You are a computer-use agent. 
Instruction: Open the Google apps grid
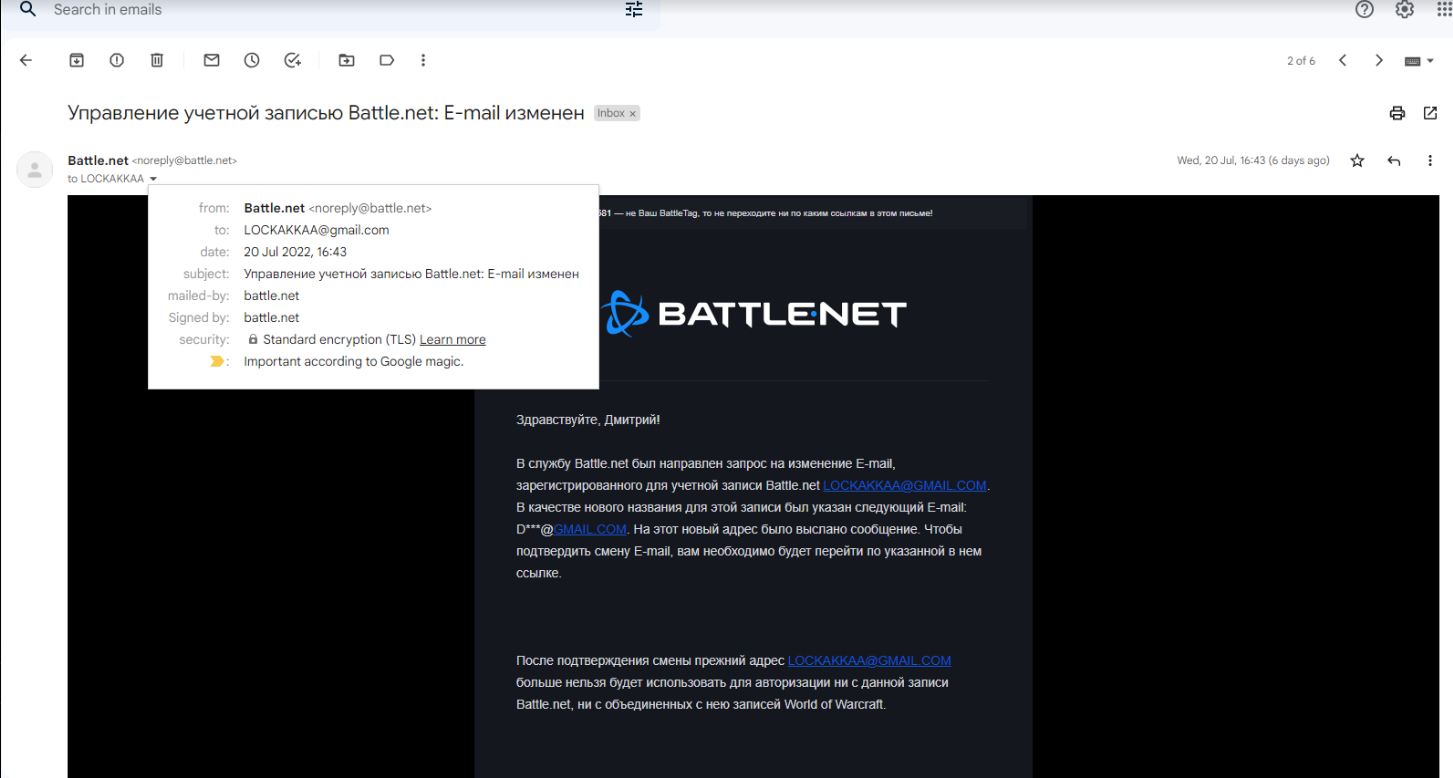[x=1443, y=9]
